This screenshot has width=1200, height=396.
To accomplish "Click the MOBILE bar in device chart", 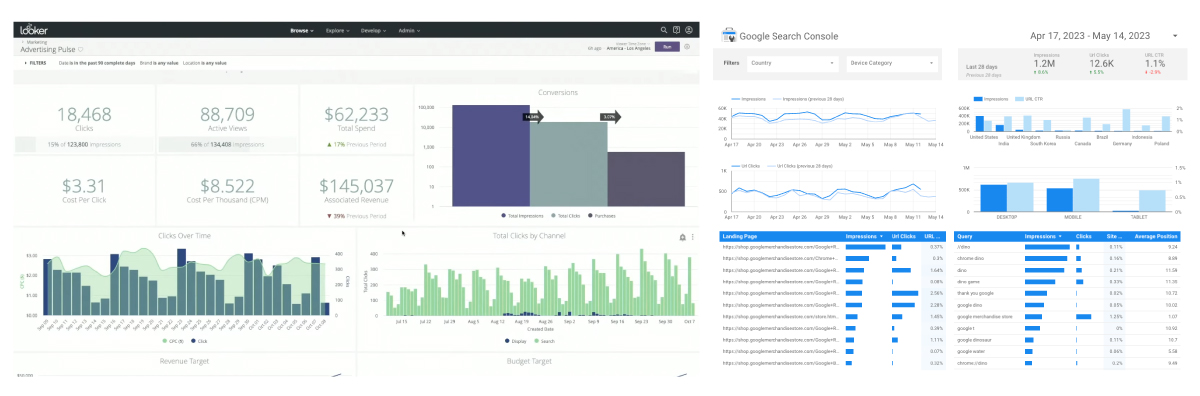I will 1059,199.
